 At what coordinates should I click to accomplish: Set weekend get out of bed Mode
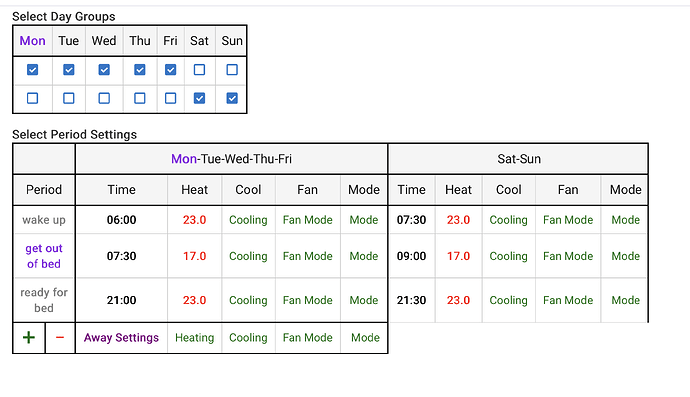coord(626,256)
